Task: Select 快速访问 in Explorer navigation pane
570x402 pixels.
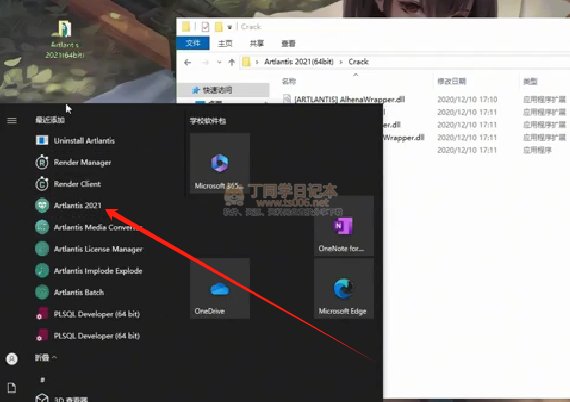Action: click(x=223, y=90)
